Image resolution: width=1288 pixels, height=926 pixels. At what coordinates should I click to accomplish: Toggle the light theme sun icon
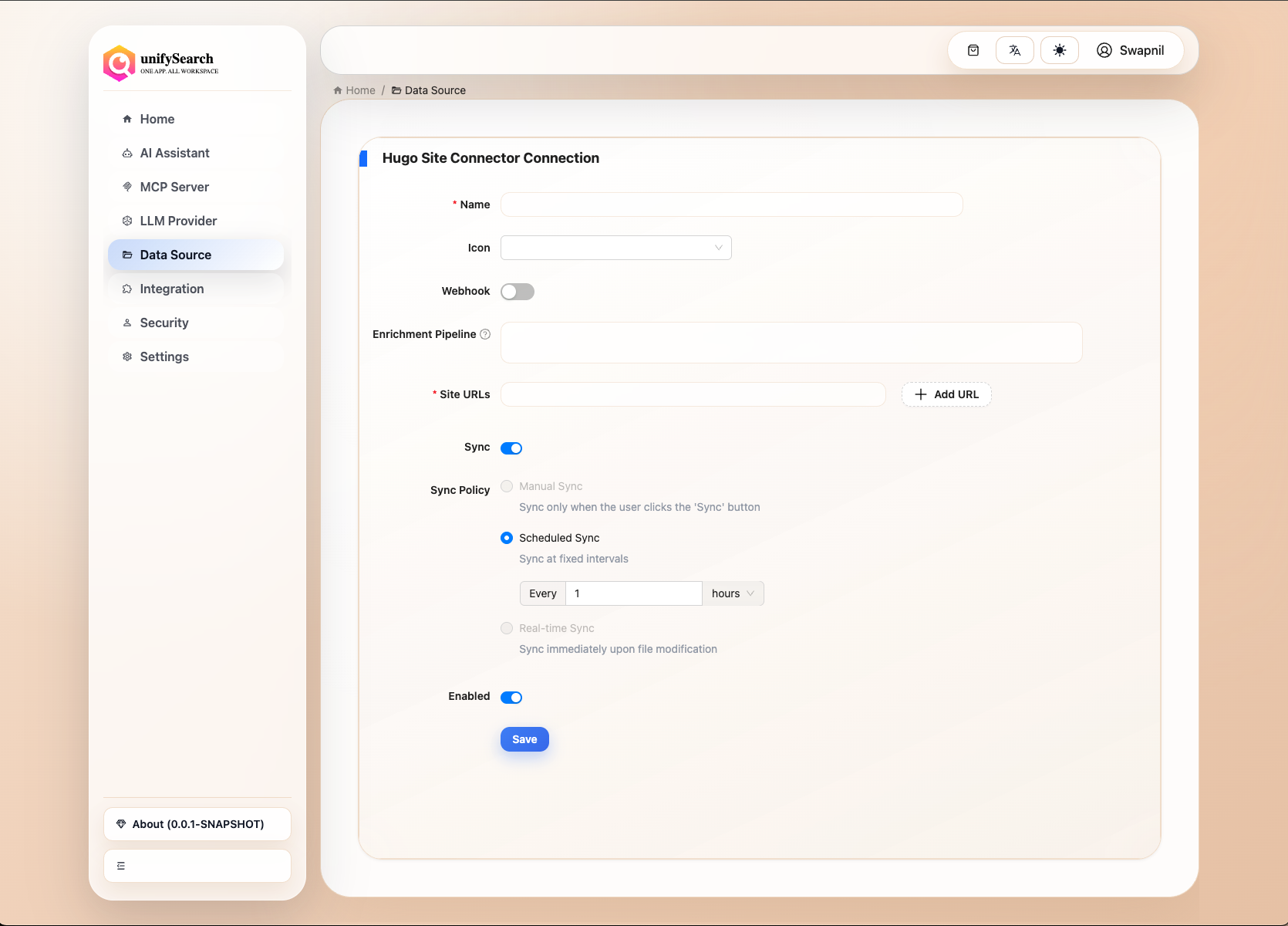click(x=1060, y=50)
